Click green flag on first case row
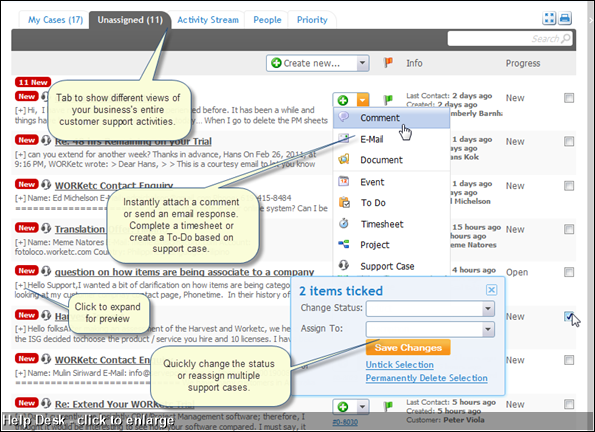 point(388,100)
